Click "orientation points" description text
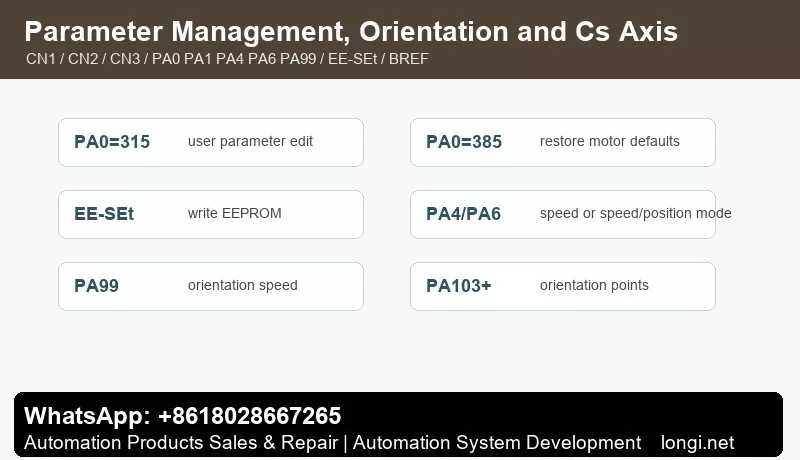The width and height of the screenshot is (800, 460). click(594, 285)
